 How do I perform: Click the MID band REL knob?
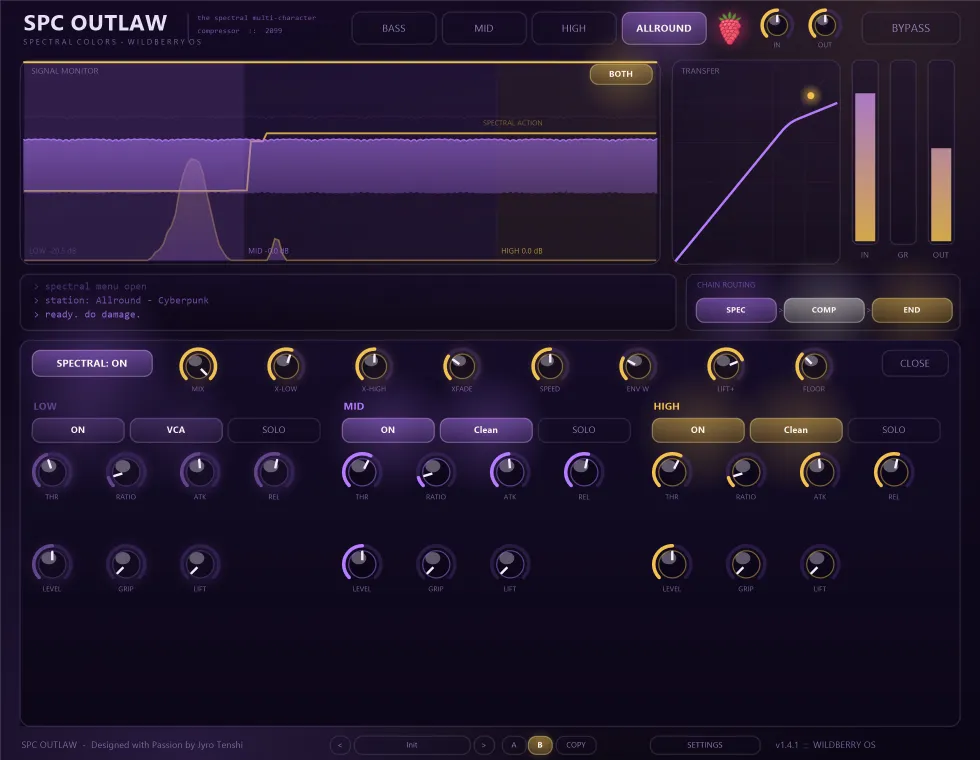click(584, 471)
